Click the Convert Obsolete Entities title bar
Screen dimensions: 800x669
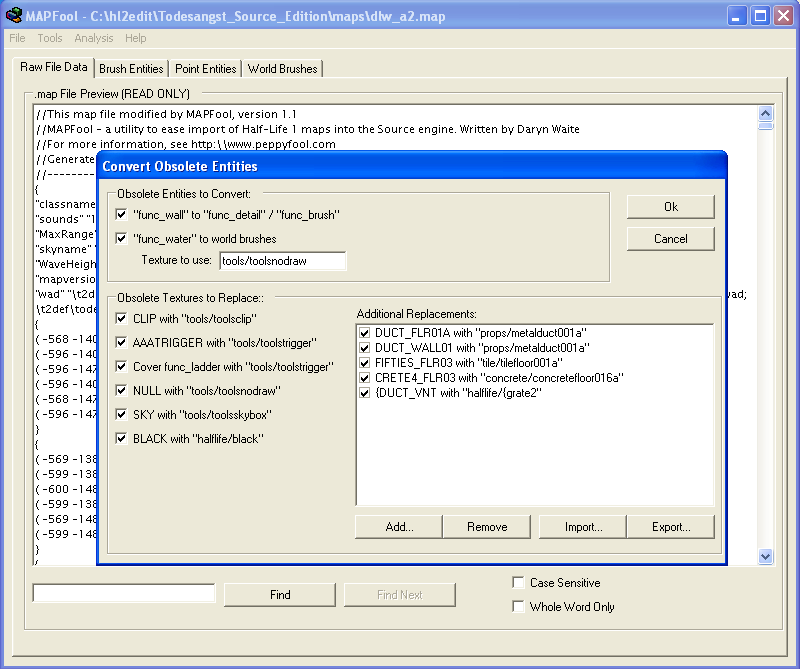[412, 166]
